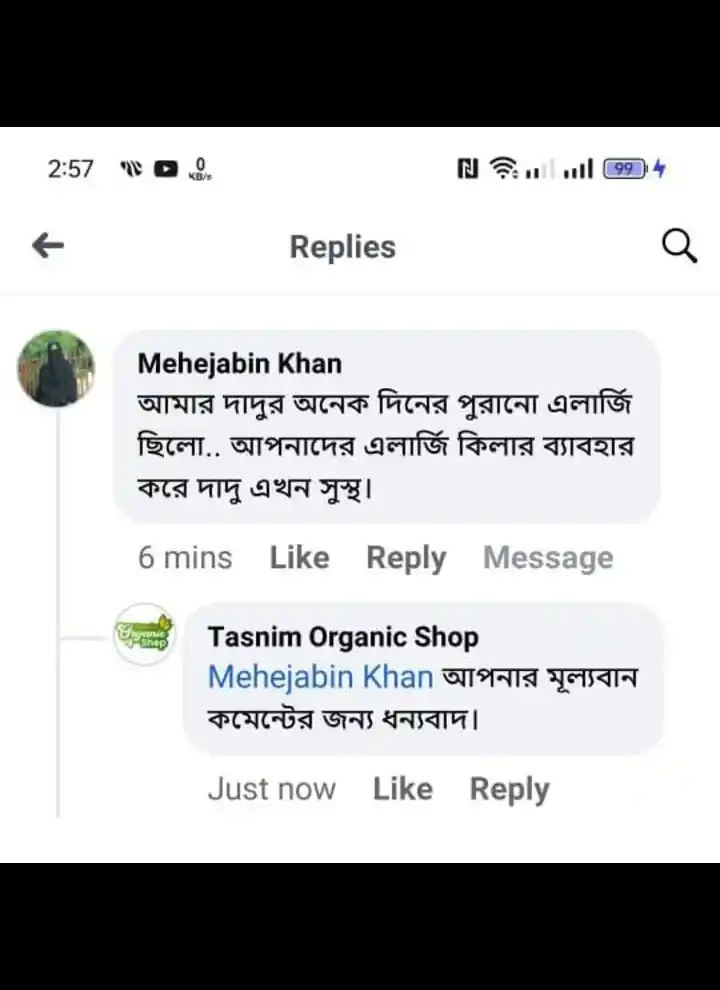Tap the Wi-Fi status icon

503,169
